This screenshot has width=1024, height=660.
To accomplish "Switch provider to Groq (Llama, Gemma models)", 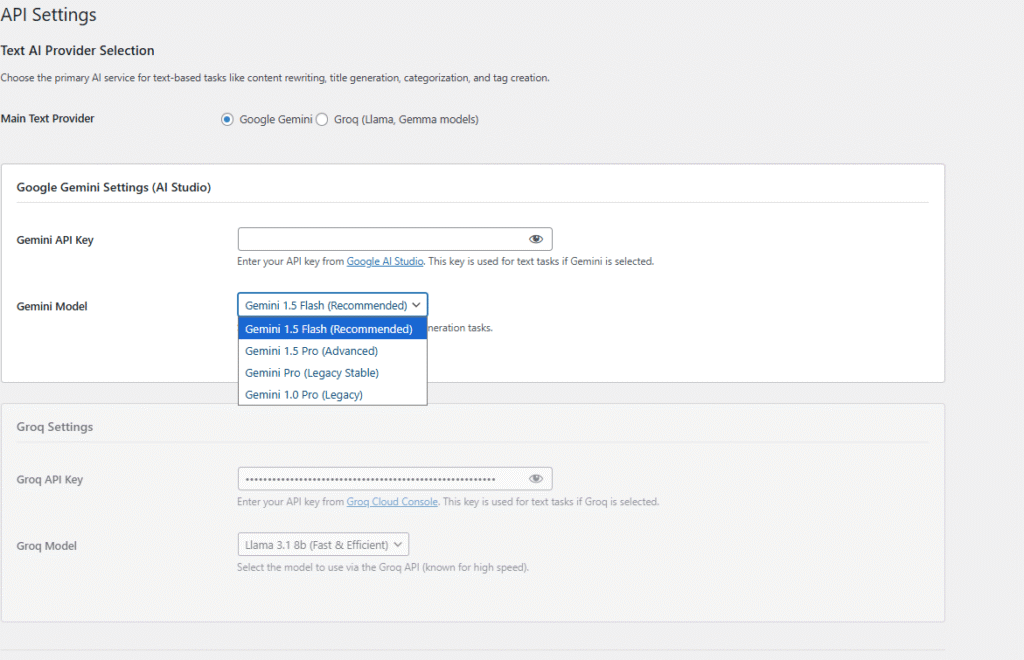I will tap(320, 118).
